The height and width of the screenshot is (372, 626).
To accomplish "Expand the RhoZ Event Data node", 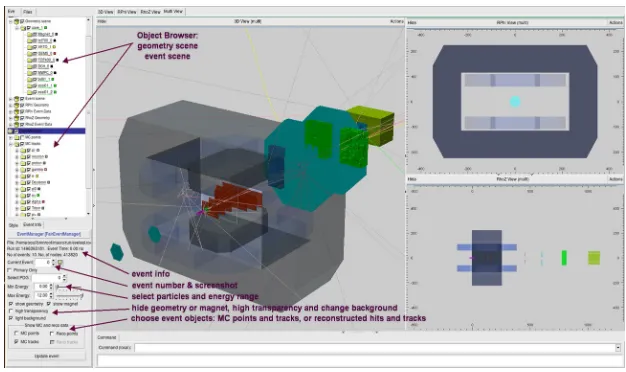I will [11, 124].
